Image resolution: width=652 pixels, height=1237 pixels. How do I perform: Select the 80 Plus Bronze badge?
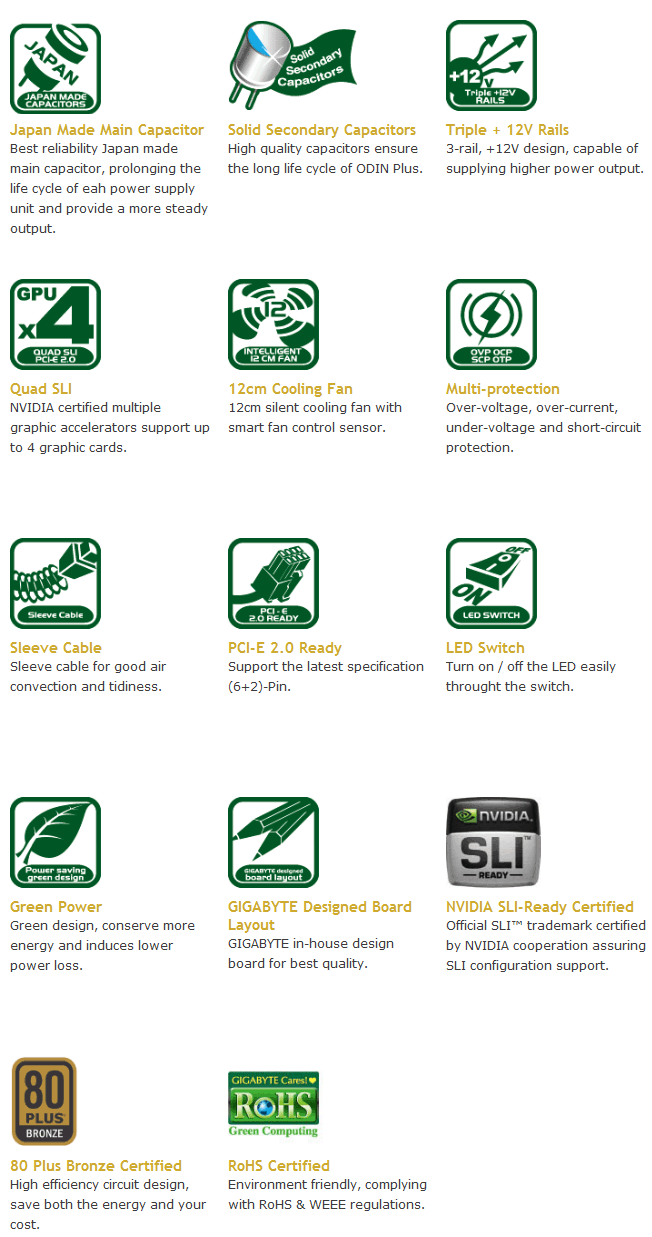click(x=44, y=1102)
